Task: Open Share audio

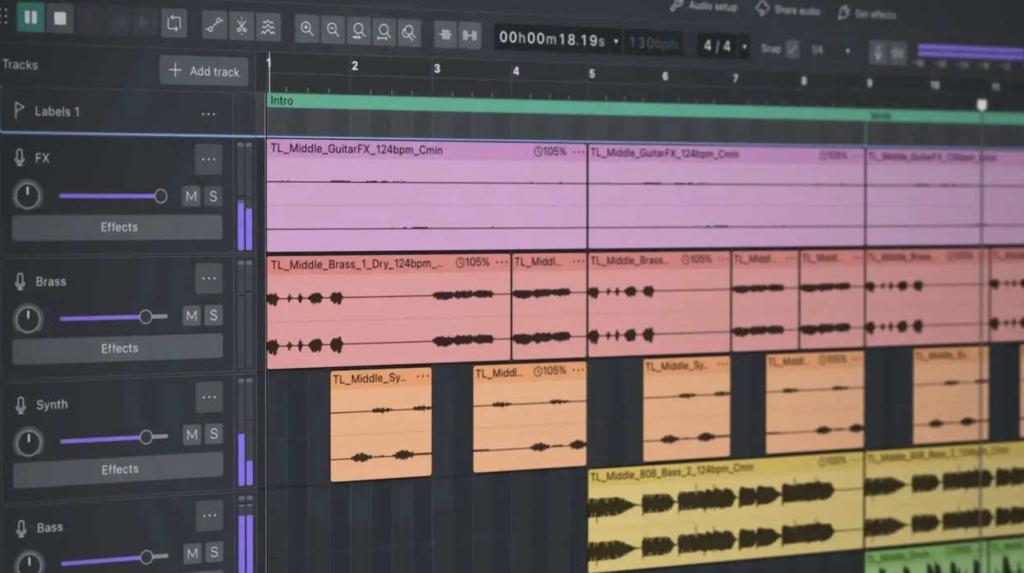Action: 788,10
